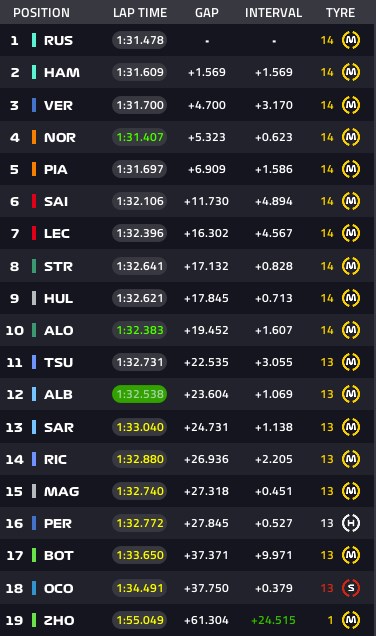Click the POSITION column header
The width and height of the screenshot is (376, 636).
[x=41, y=13]
